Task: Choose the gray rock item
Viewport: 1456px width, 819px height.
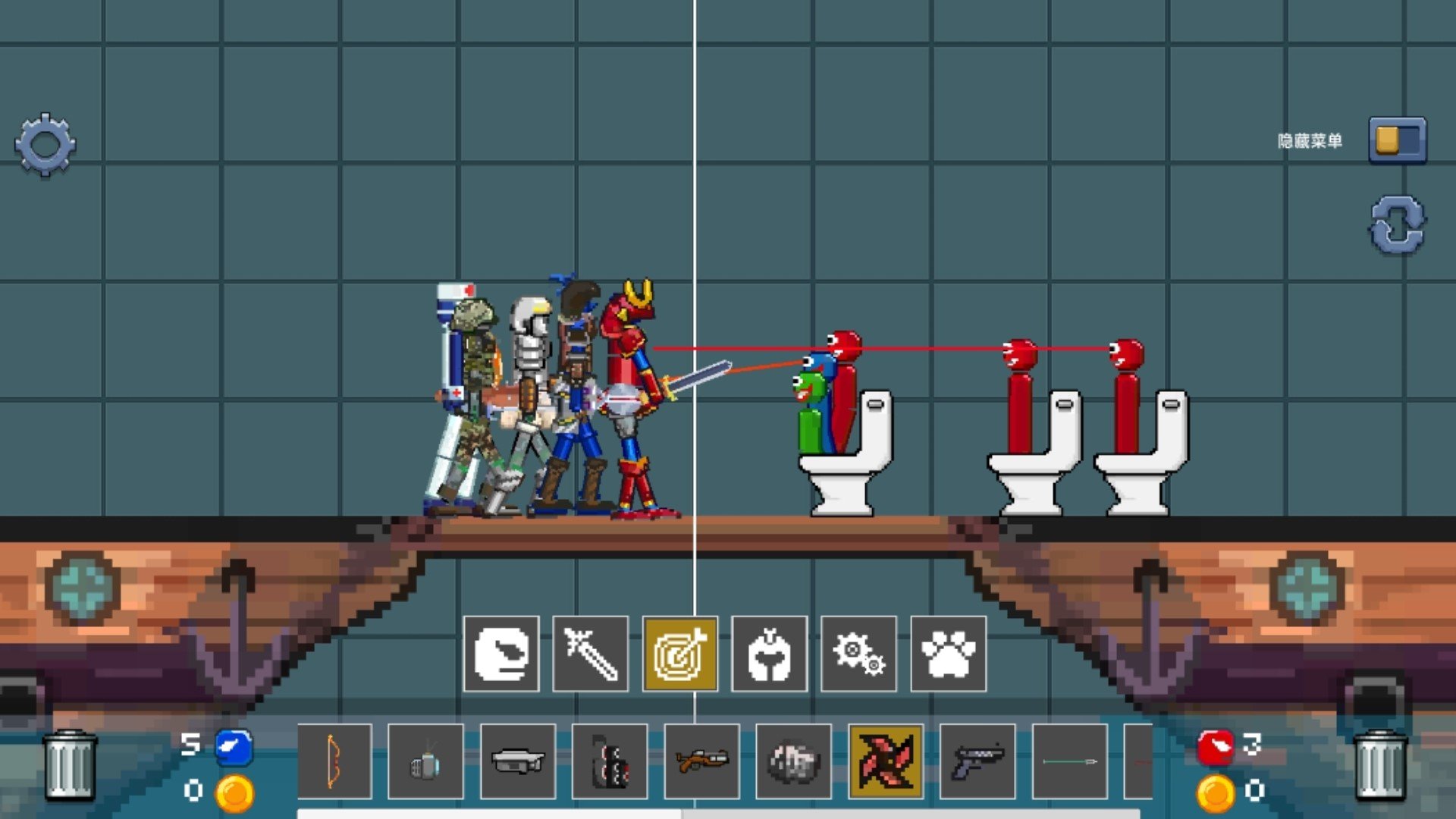Action: point(793,761)
